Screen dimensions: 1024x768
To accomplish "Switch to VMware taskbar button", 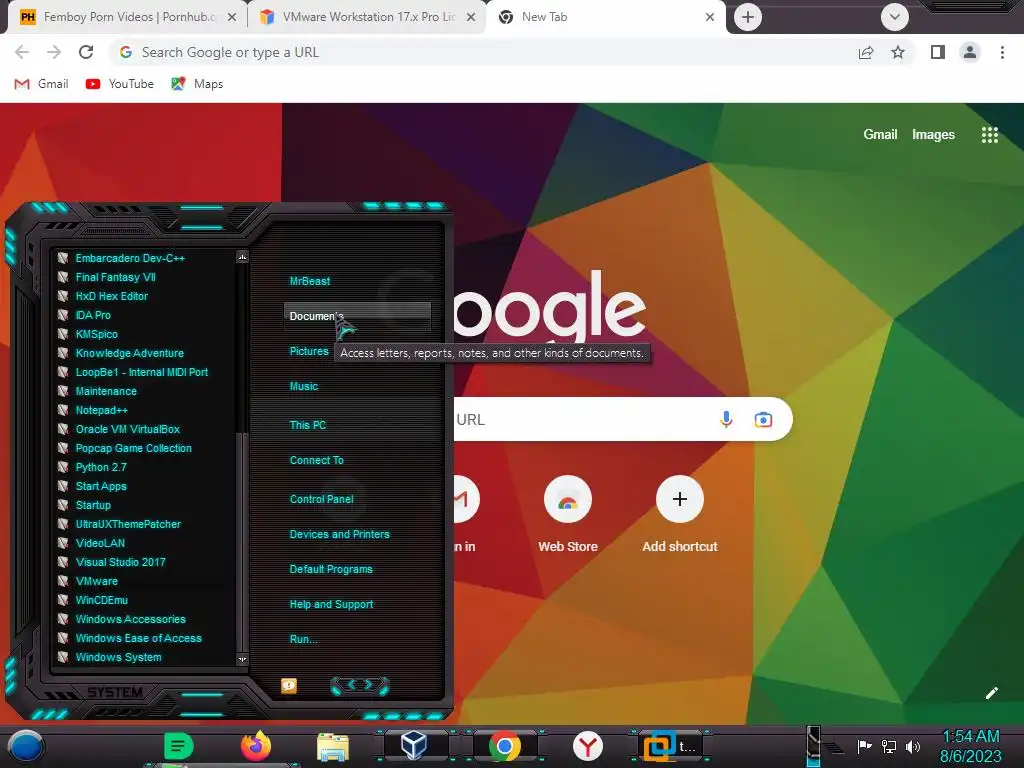I will [670, 746].
